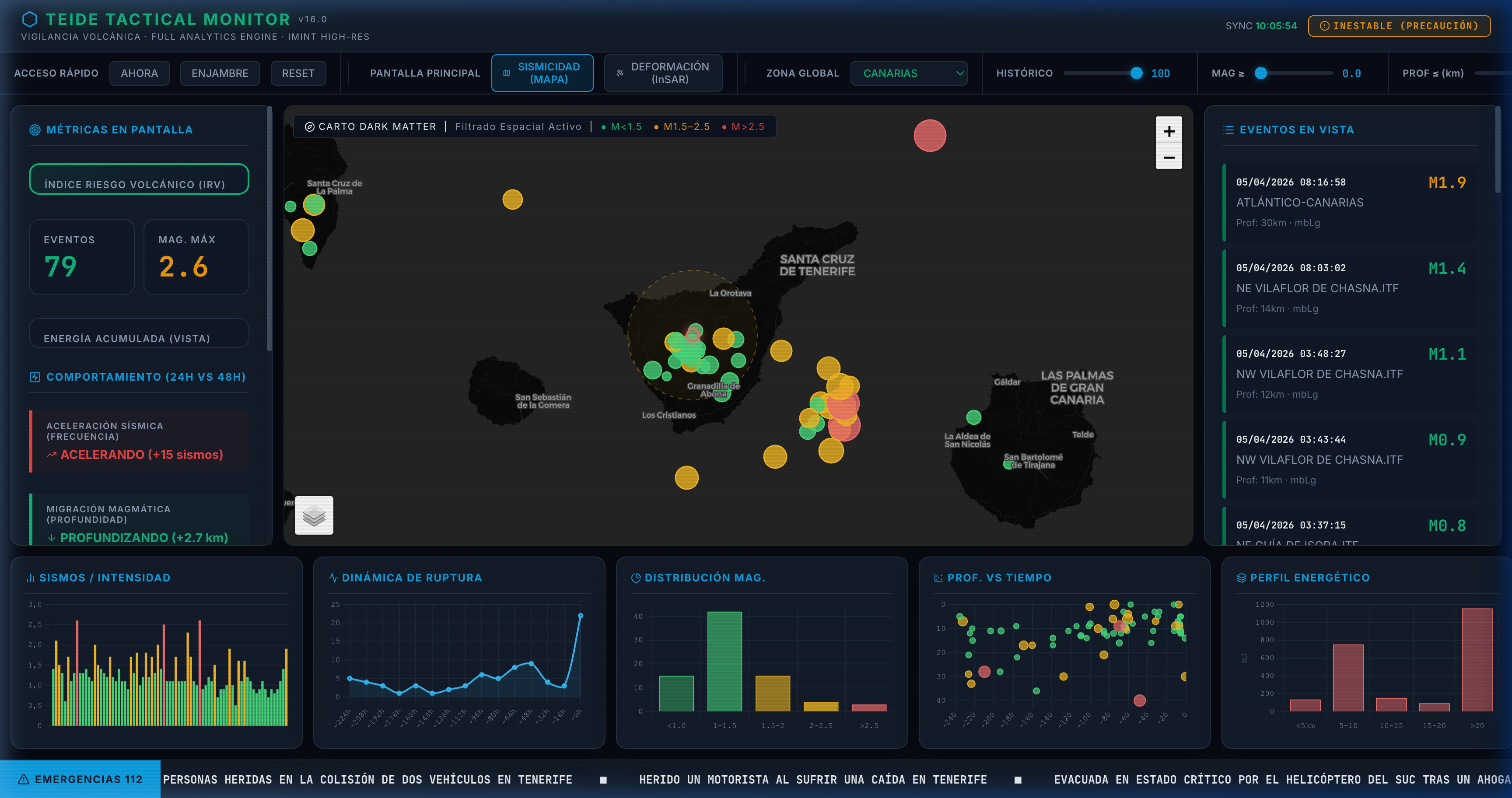Click the satellite icon in the DEFORMACIÓN tab
Image resolution: width=1512 pixels, height=798 pixels.
point(620,73)
